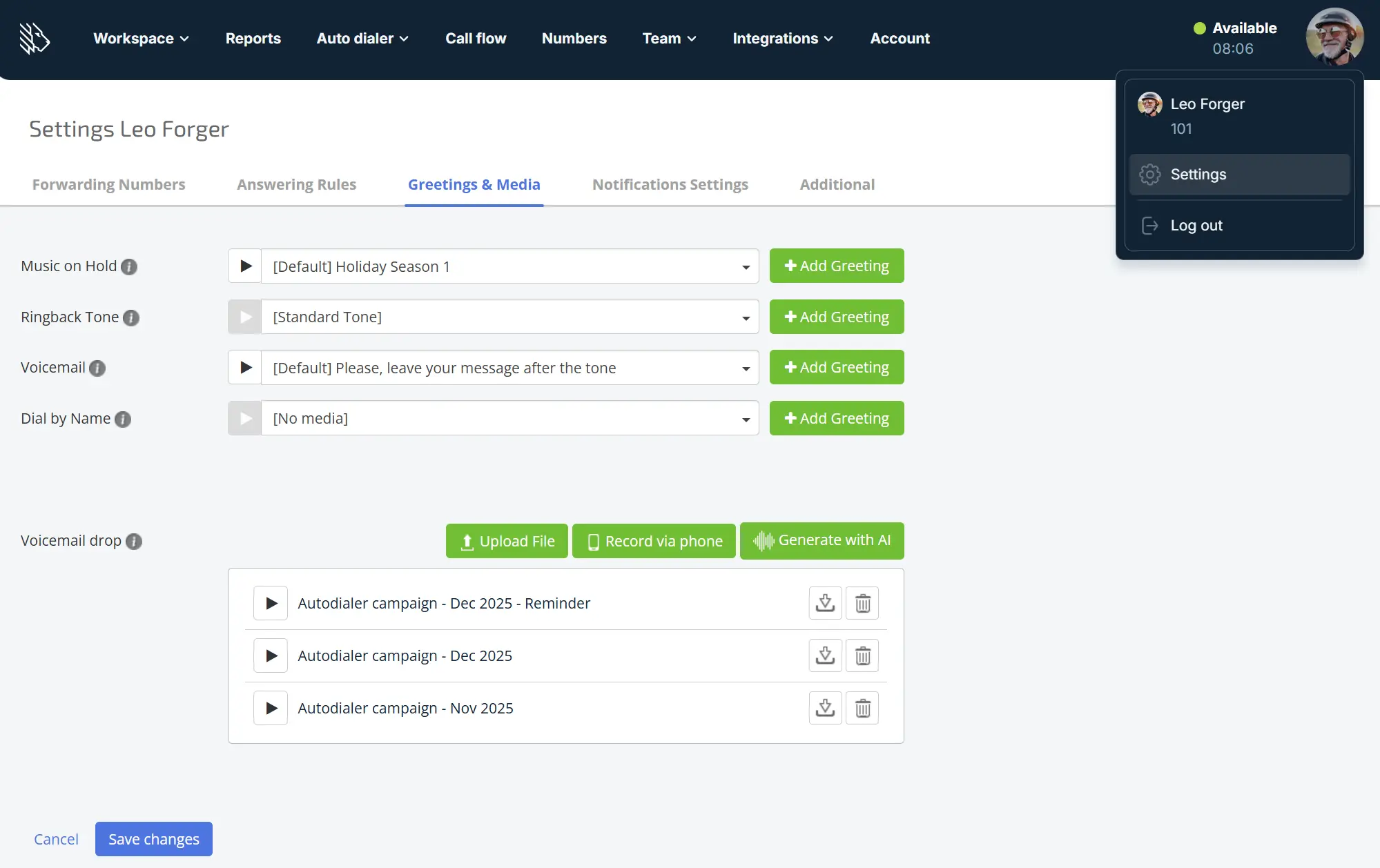
Task: Open user avatar in top right
Action: tap(1334, 37)
